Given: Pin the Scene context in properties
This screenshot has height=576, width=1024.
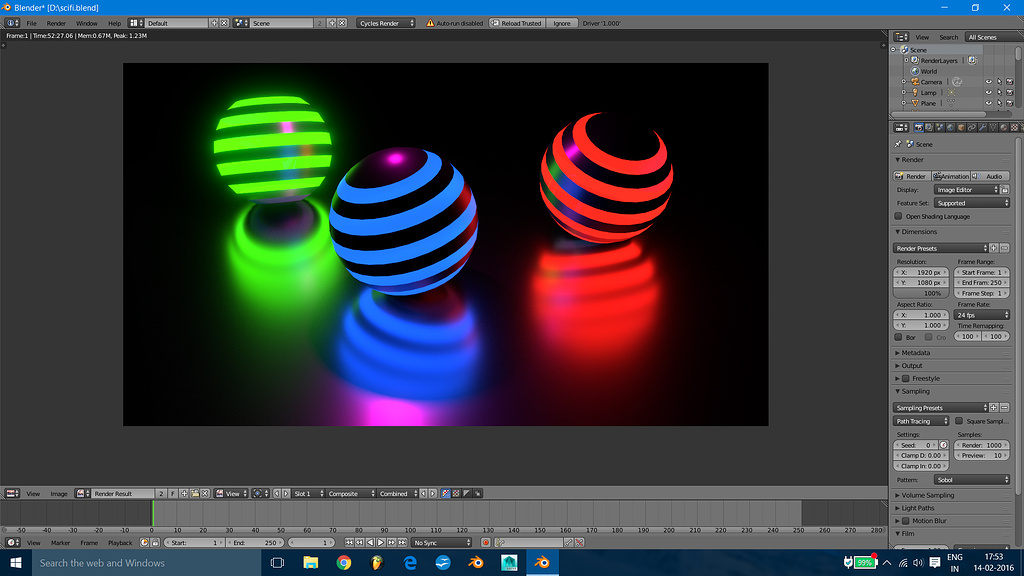Looking at the screenshot, I should click(x=898, y=144).
